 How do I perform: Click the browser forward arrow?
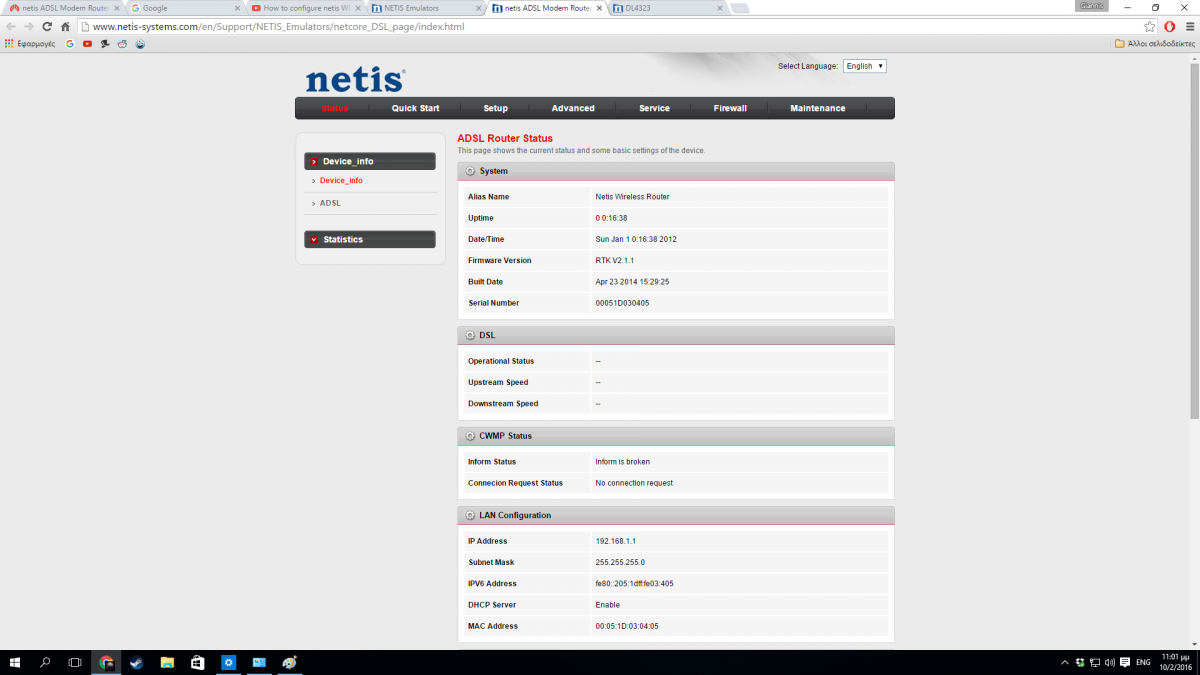[29, 27]
